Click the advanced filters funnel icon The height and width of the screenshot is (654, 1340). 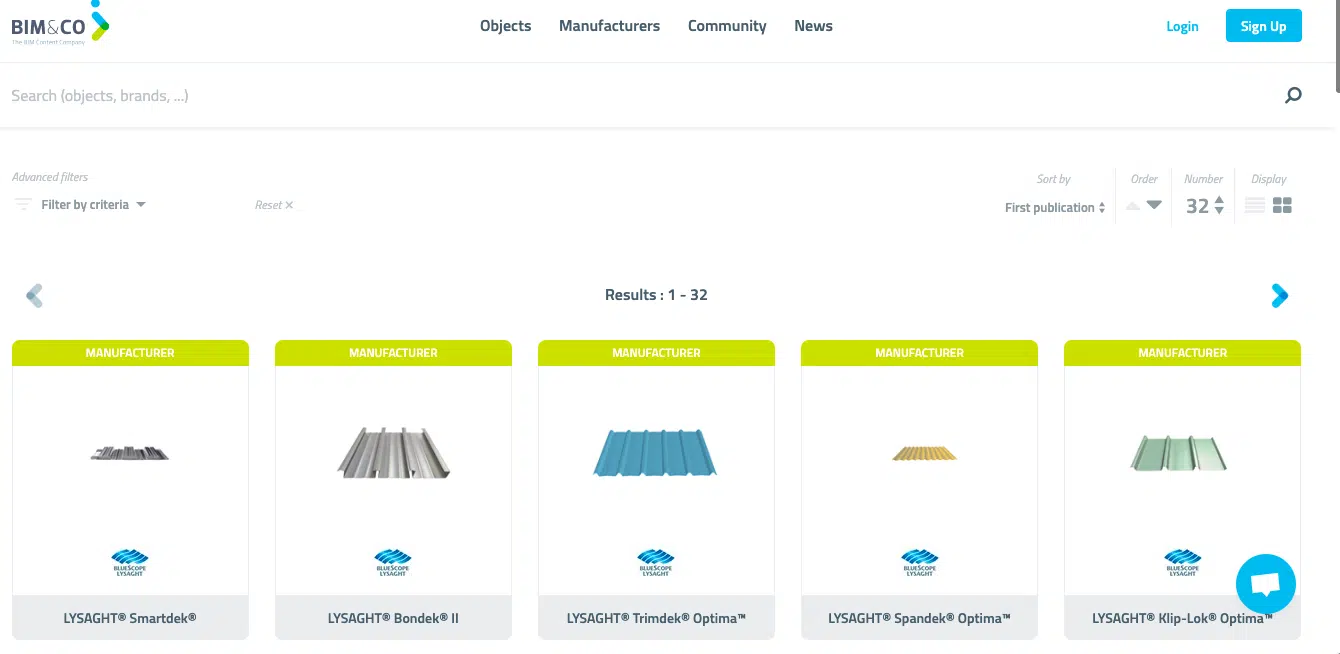click(x=22, y=204)
